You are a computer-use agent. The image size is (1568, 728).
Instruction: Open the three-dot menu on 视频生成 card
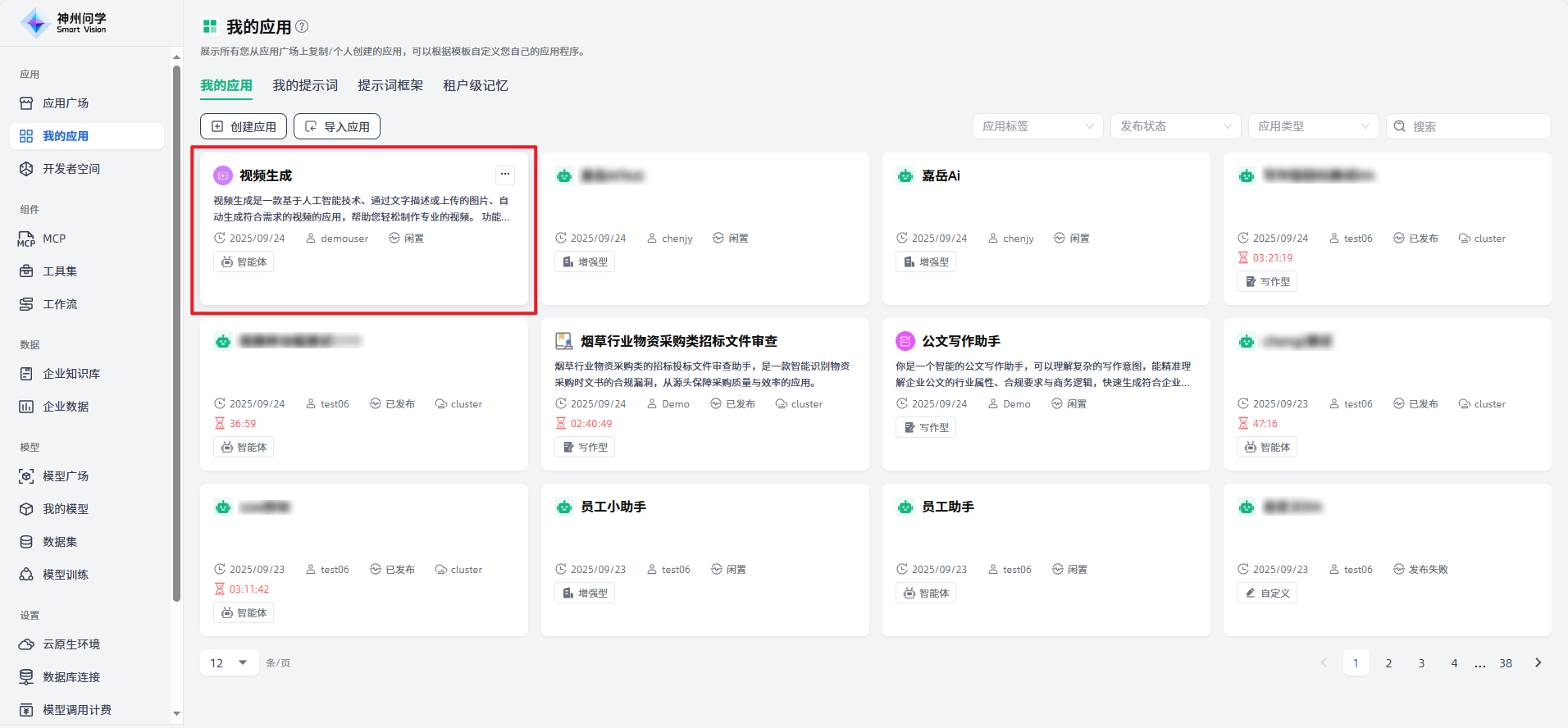coord(505,174)
